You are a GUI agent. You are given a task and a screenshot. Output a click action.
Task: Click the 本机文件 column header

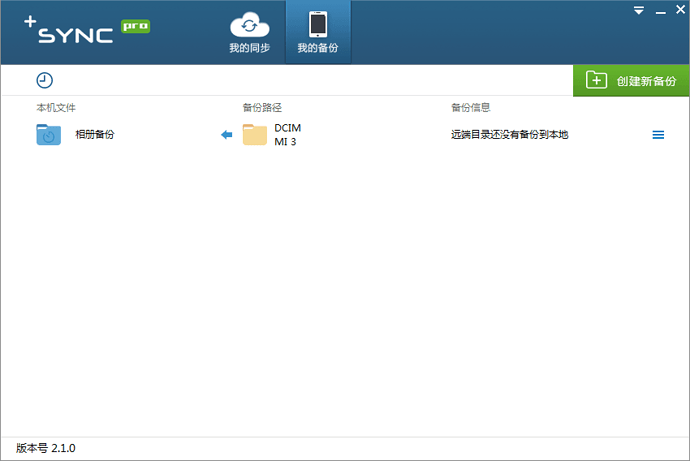point(56,107)
